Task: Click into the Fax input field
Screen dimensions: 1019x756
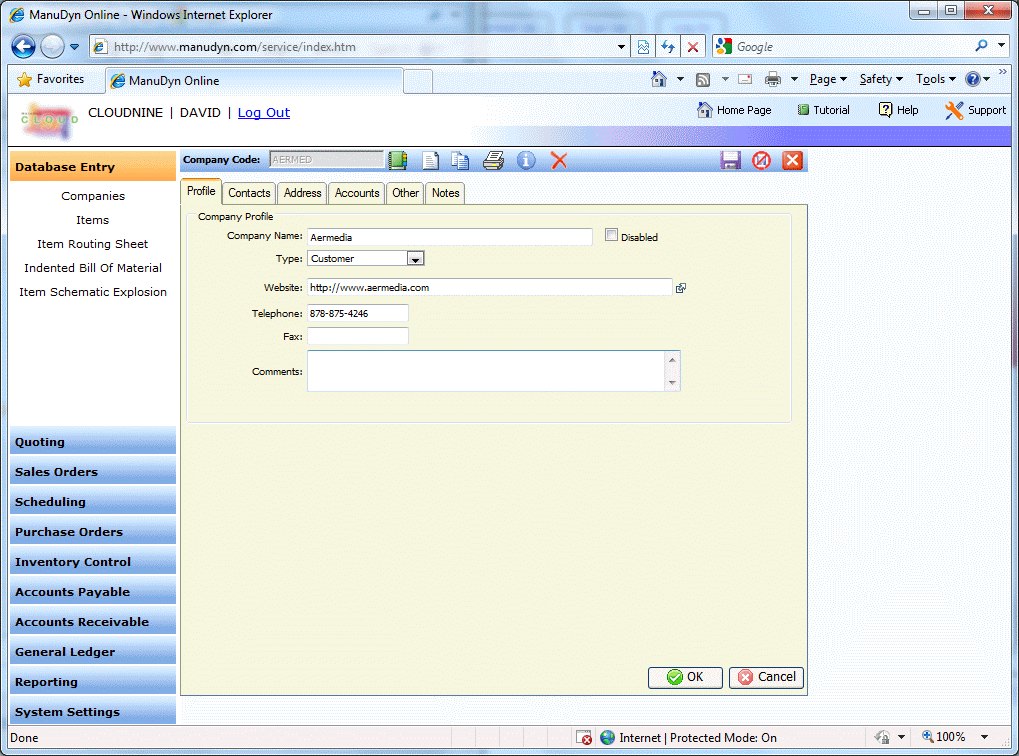Action: click(x=357, y=337)
